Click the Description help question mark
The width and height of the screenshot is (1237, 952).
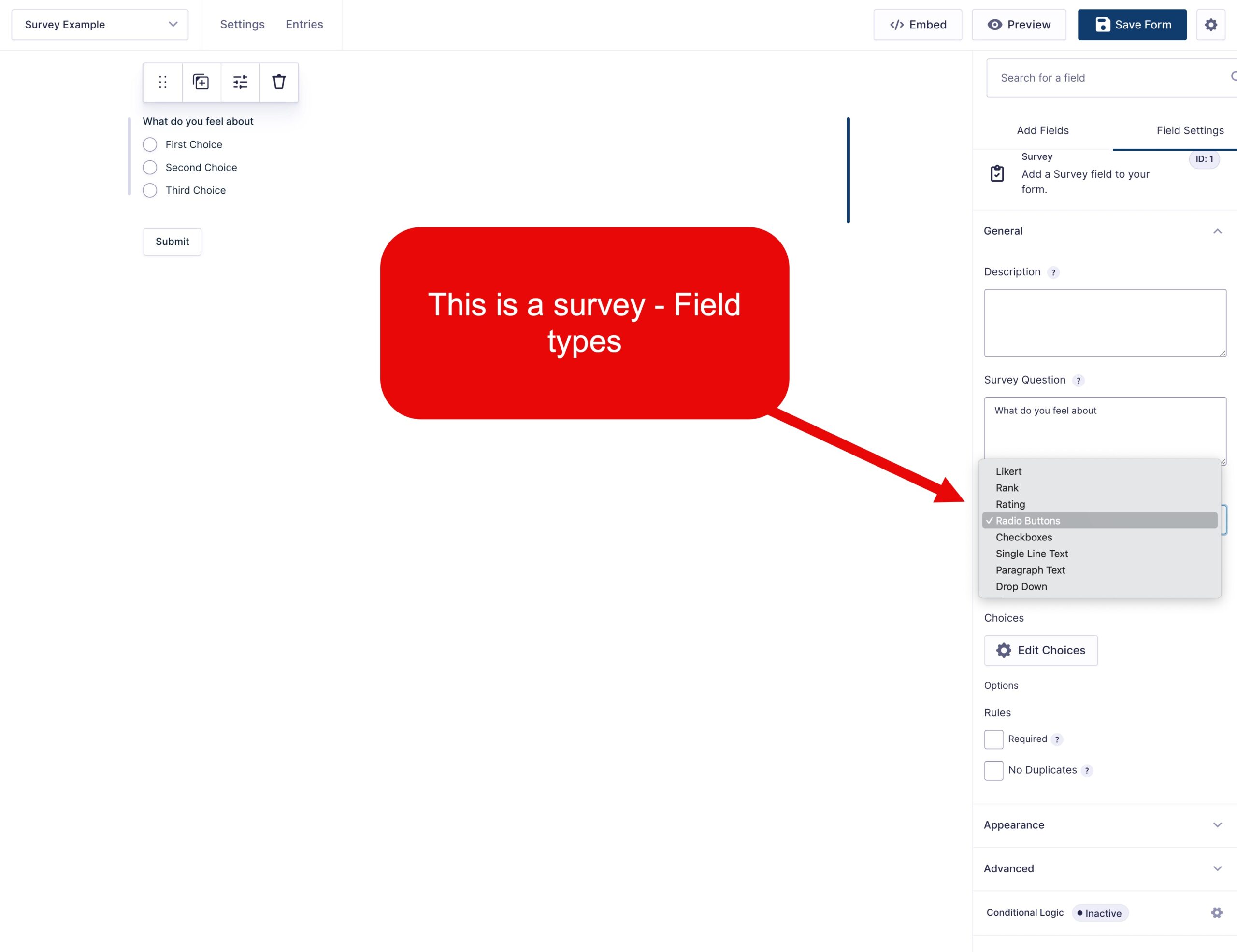coord(1053,272)
